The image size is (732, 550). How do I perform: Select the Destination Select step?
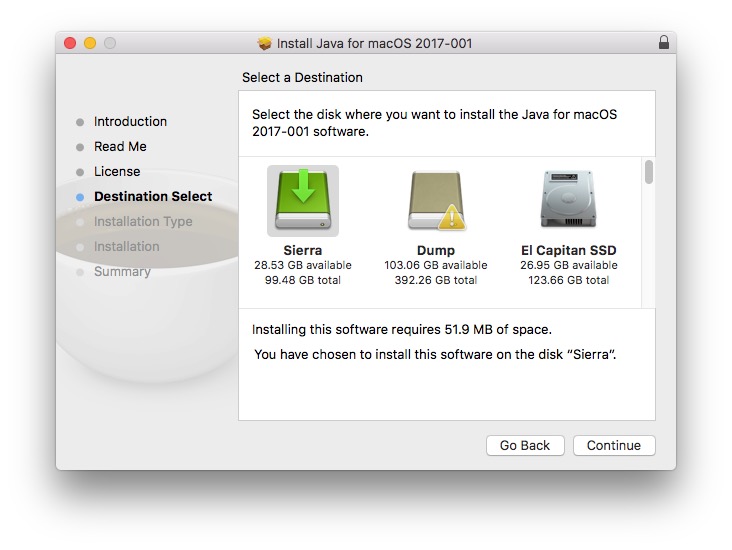click(153, 196)
